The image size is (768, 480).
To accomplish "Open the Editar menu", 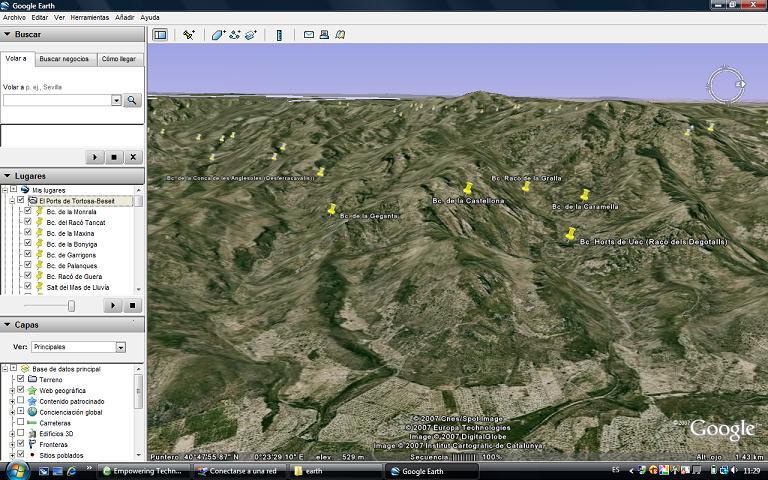I will [40, 17].
